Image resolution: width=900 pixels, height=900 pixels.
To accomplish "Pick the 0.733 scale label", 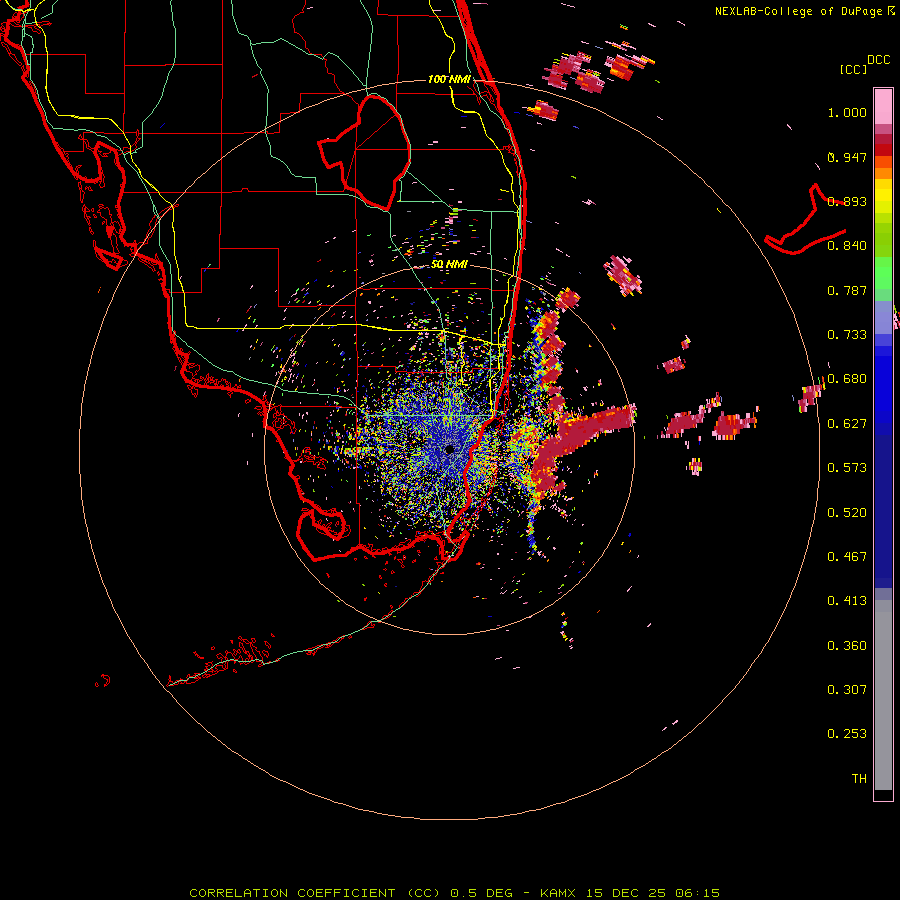I will click(x=847, y=334).
